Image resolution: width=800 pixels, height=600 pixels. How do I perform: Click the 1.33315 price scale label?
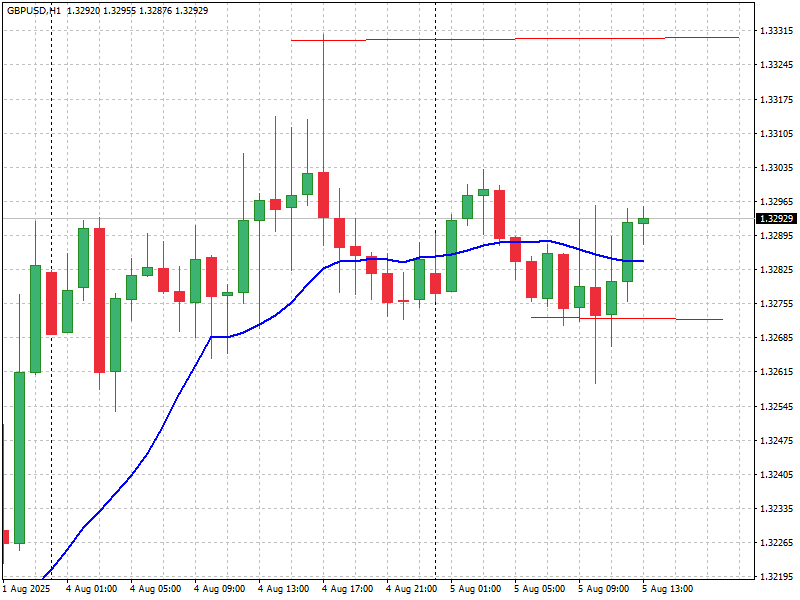[777, 31]
